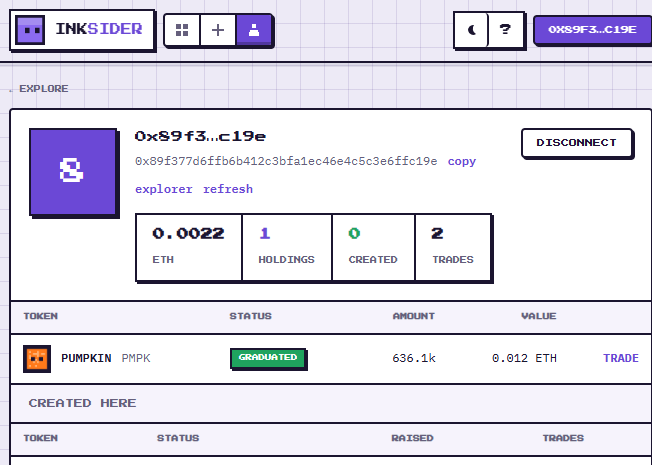Image resolution: width=652 pixels, height=465 pixels.
Task: Open the explorer link
Action: pyautogui.click(x=164, y=189)
